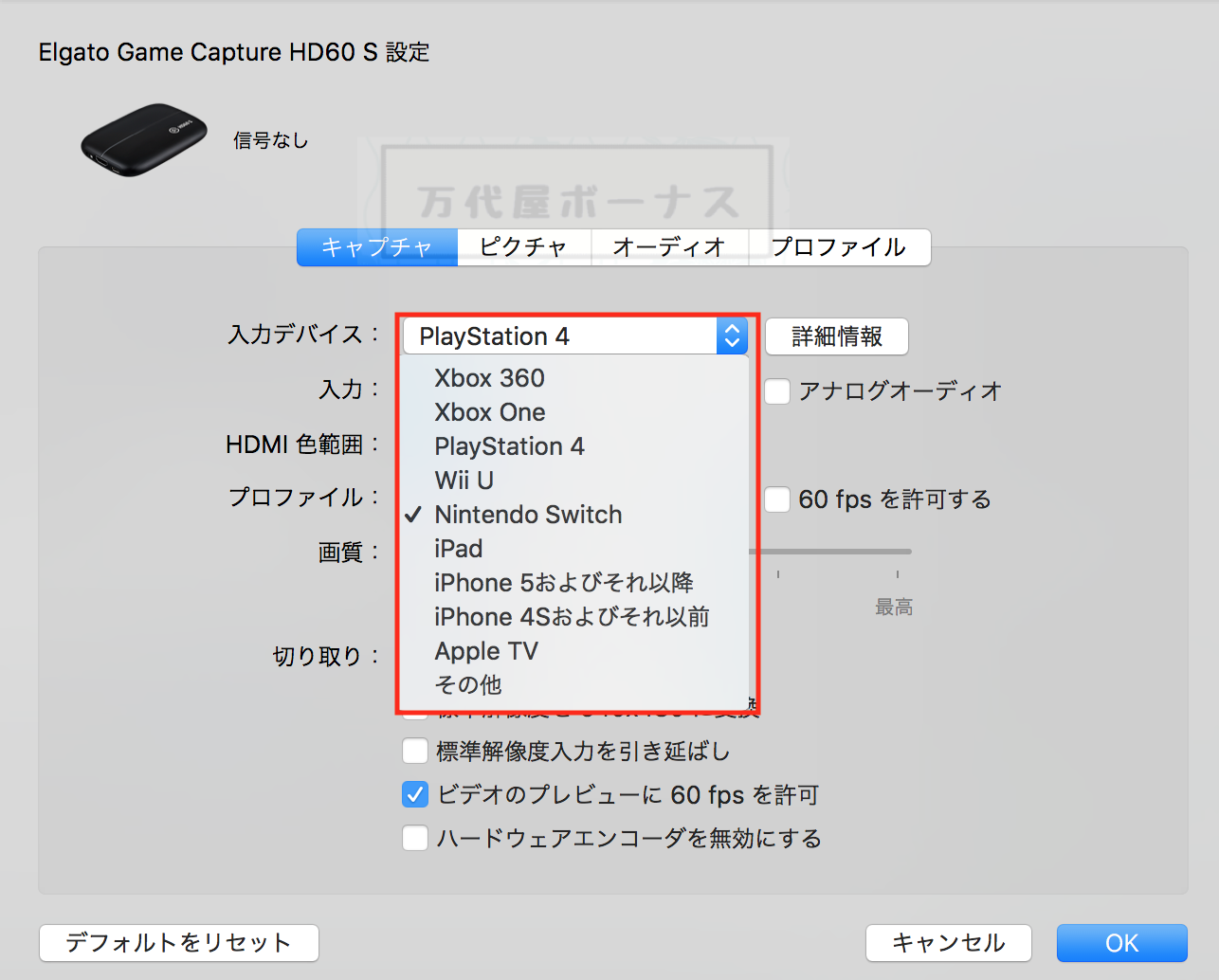Click the 信号なし status text
This screenshot has height=980, width=1219.
[271, 140]
